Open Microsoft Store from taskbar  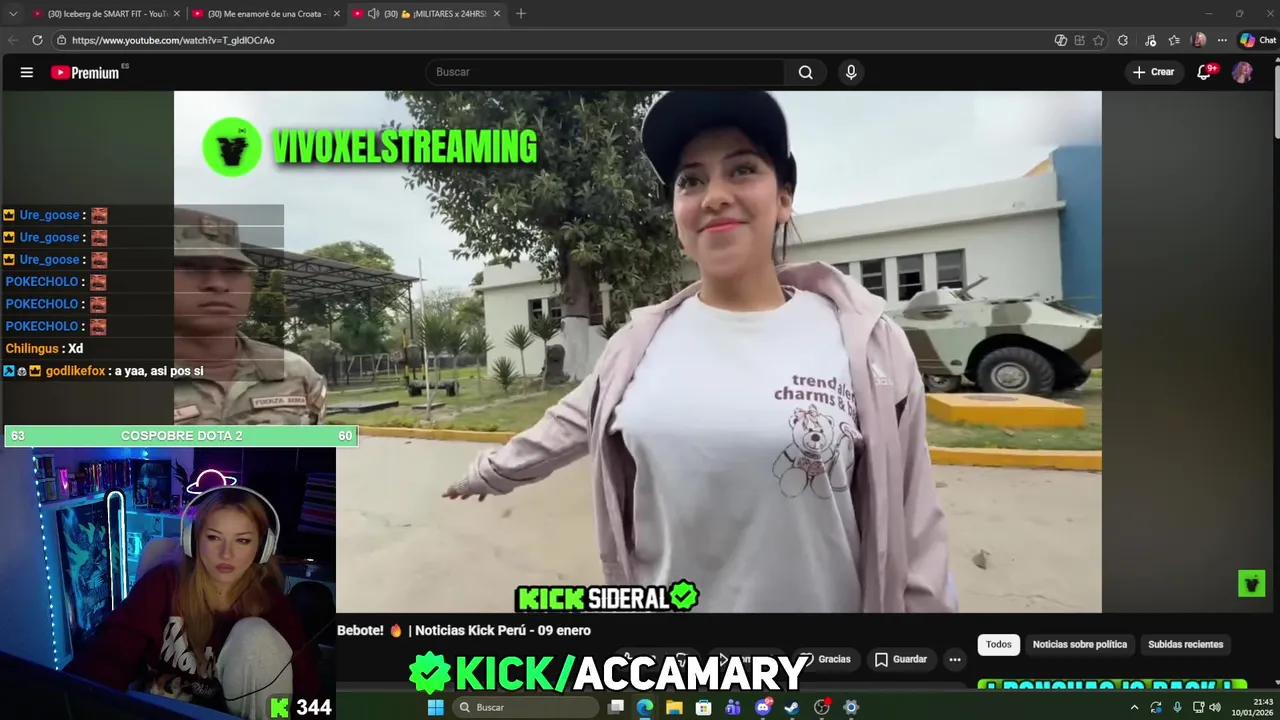pos(704,707)
